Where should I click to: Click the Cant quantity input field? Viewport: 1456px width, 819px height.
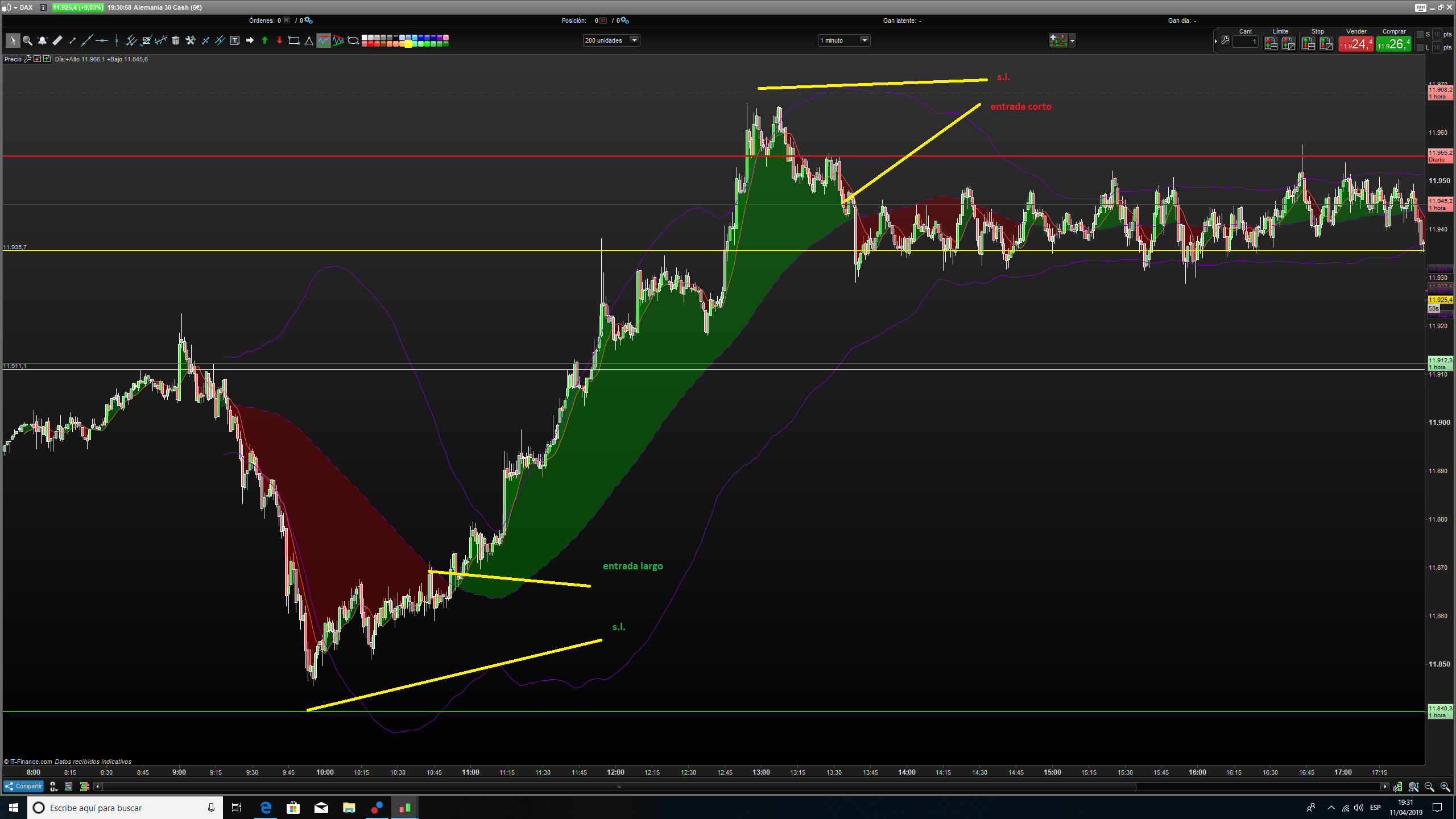[1245, 42]
